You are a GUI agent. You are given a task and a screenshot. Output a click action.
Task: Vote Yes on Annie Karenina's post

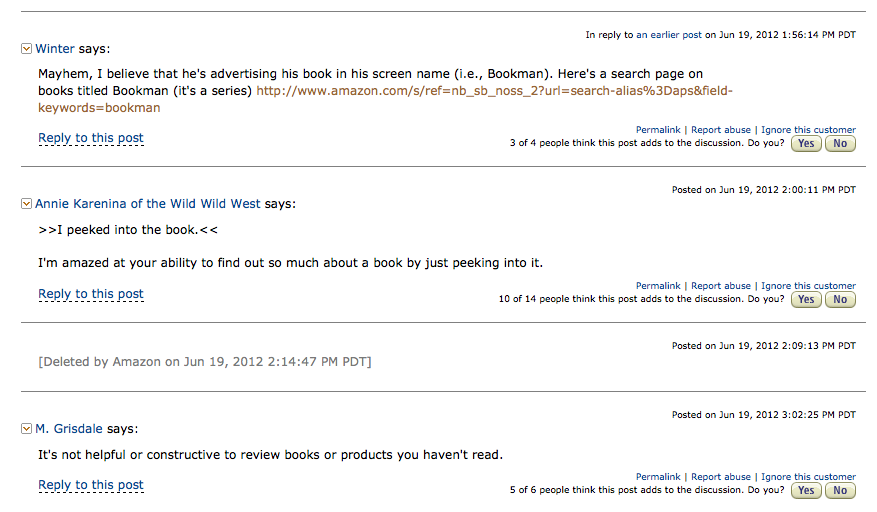806,299
